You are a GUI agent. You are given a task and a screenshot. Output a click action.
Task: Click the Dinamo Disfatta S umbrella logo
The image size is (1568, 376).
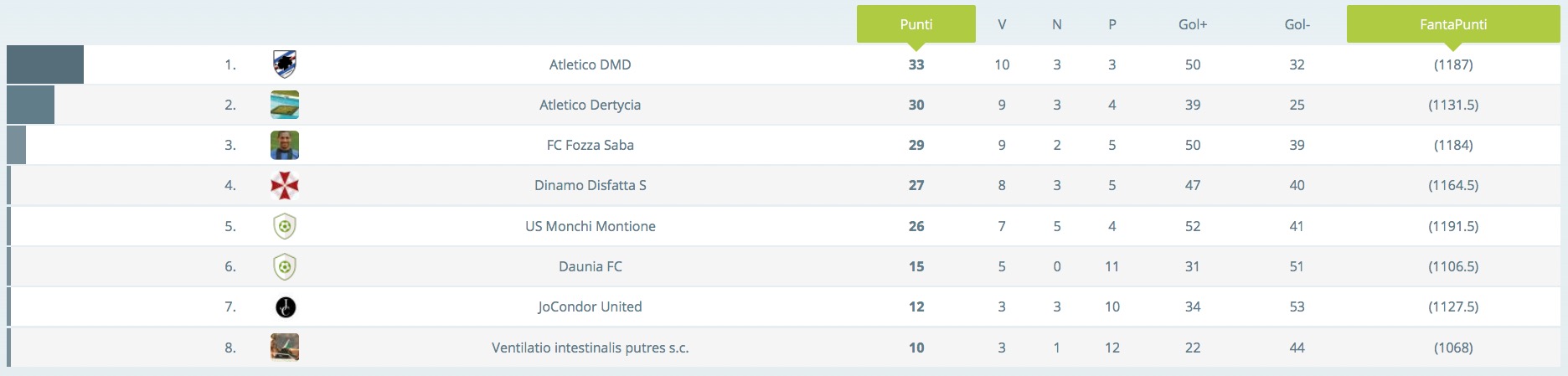click(x=285, y=185)
